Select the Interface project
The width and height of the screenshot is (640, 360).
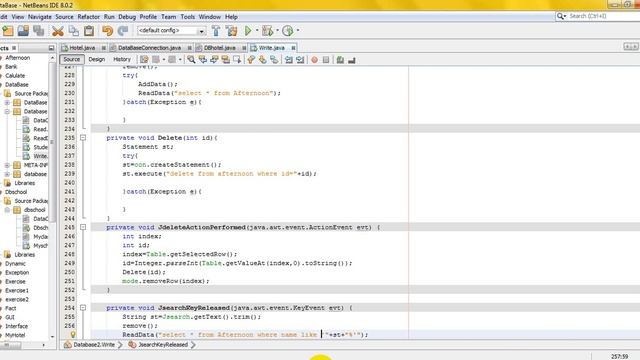tap(16, 327)
